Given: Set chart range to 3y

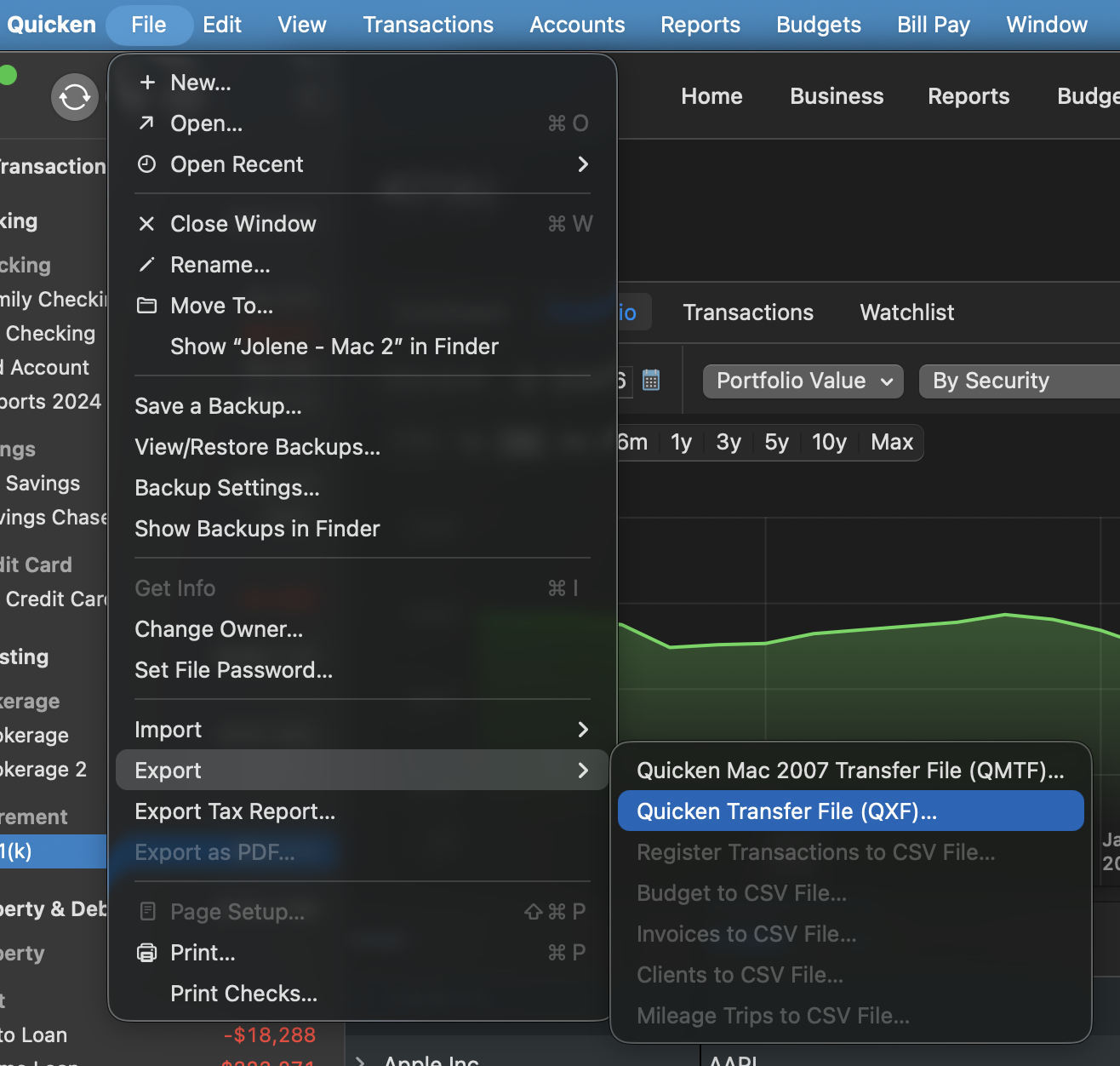Looking at the screenshot, I should coord(729,442).
